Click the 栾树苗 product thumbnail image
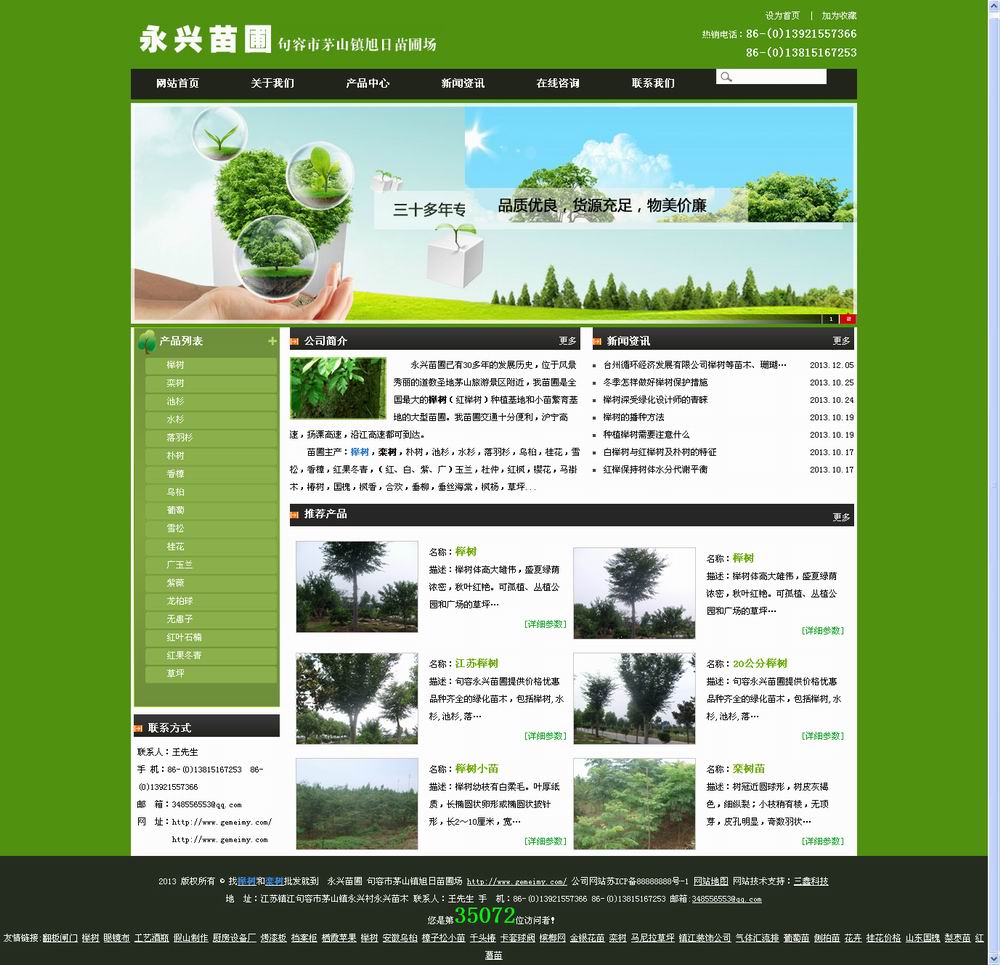 (634, 804)
